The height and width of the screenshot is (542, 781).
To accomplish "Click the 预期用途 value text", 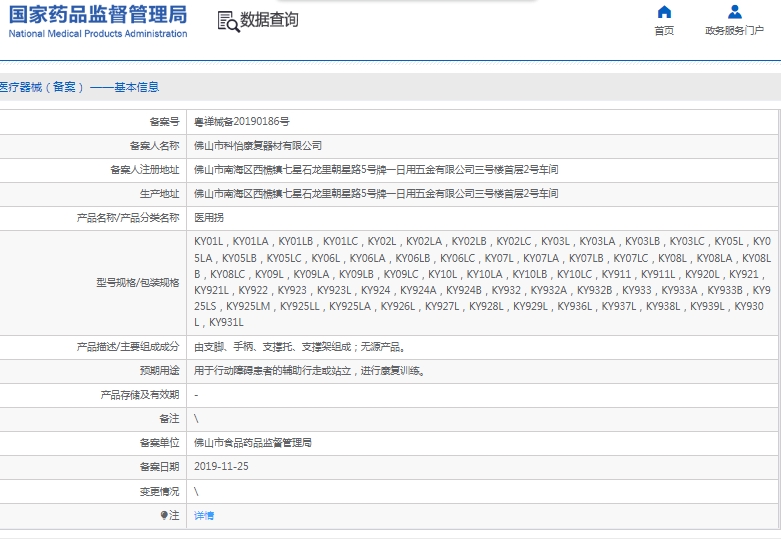I will pyautogui.click(x=309, y=371).
